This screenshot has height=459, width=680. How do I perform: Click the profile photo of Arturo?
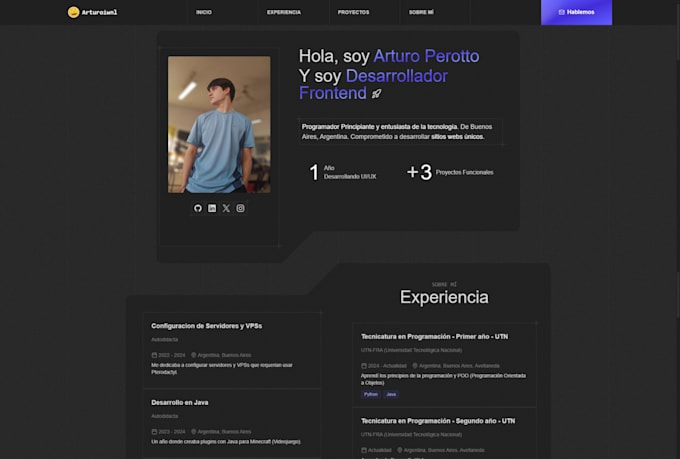[219, 125]
